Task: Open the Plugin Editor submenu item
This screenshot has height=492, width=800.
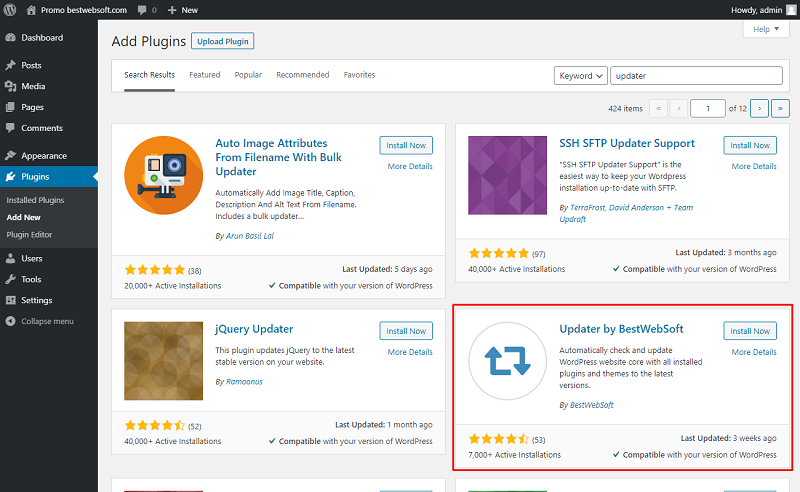Action: (29, 235)
